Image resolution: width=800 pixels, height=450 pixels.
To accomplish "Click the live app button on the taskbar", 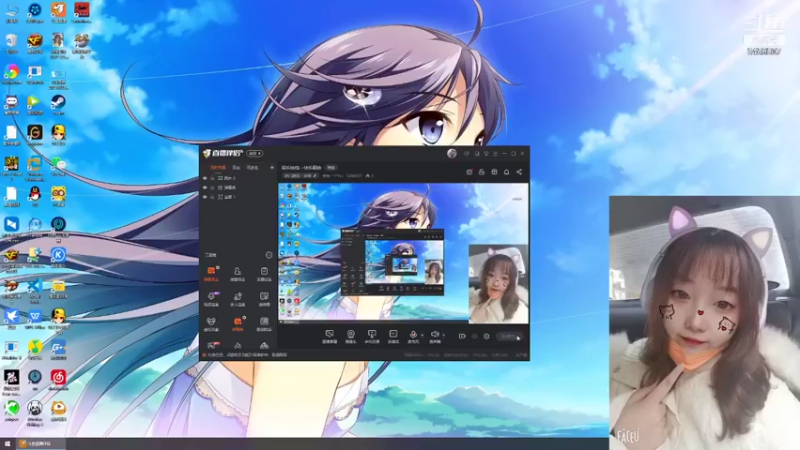I will 40,444.
